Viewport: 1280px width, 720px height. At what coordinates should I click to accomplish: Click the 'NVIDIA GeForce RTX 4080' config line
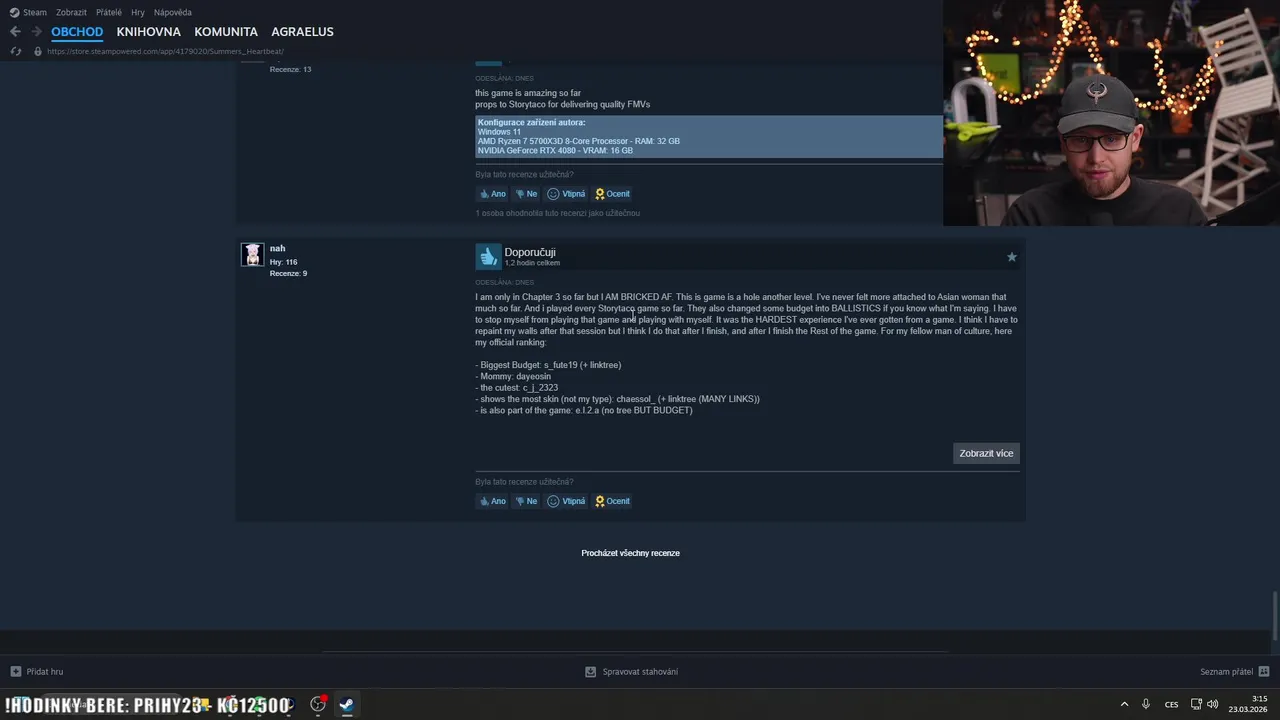click(555, 150)
